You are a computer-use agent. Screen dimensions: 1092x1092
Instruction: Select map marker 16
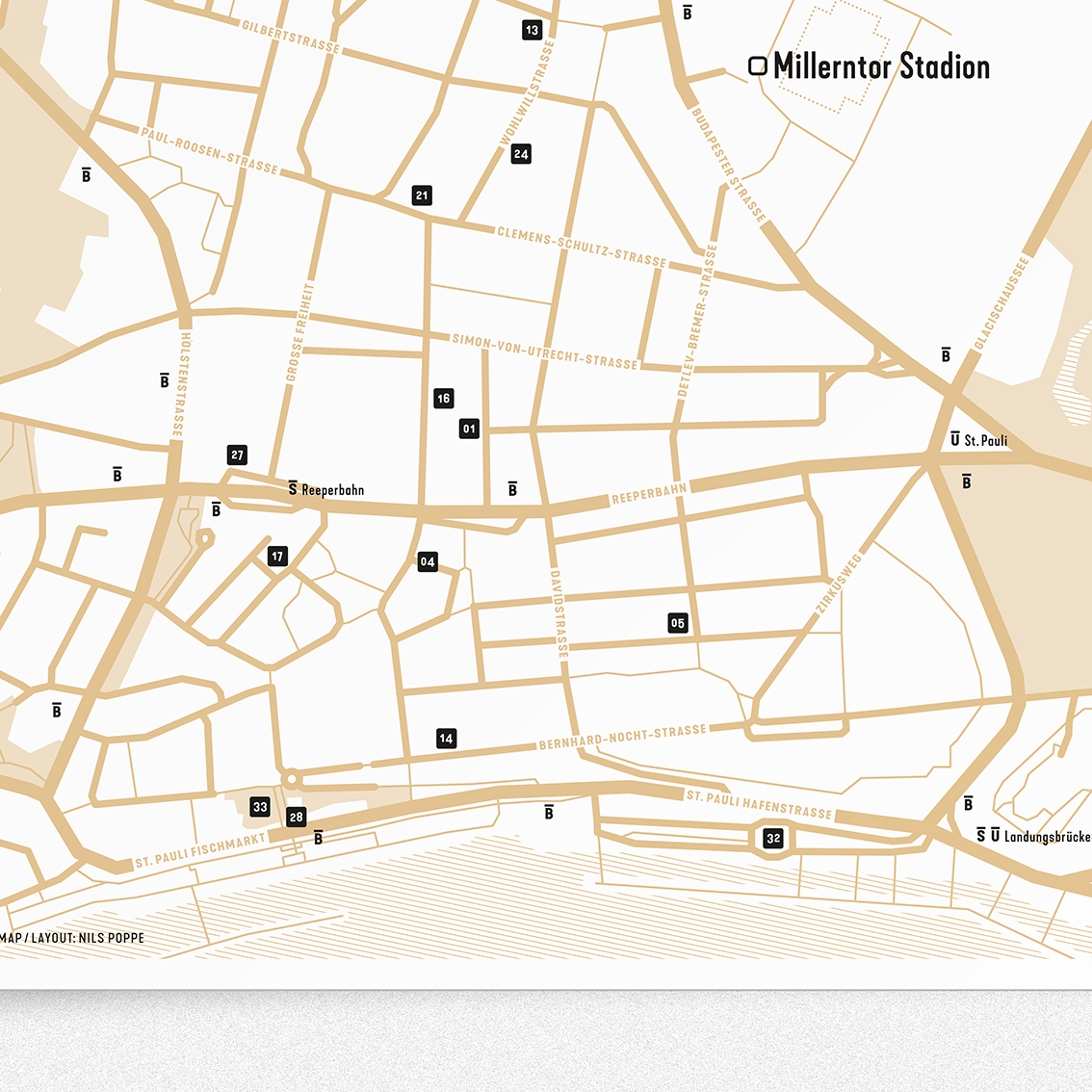(x=444, y=399)
